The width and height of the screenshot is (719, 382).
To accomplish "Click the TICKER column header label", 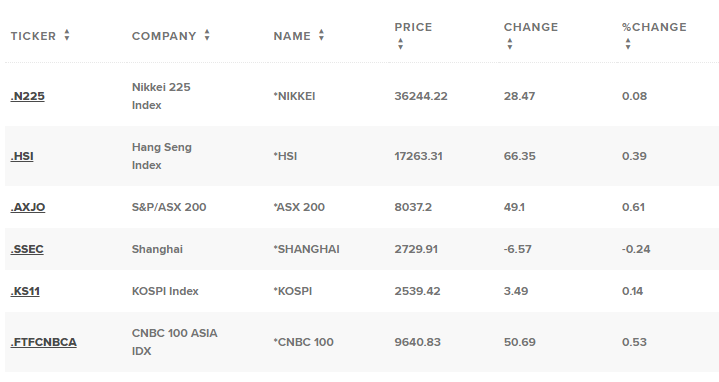I will pyautogui.click(x=33, y=36).
